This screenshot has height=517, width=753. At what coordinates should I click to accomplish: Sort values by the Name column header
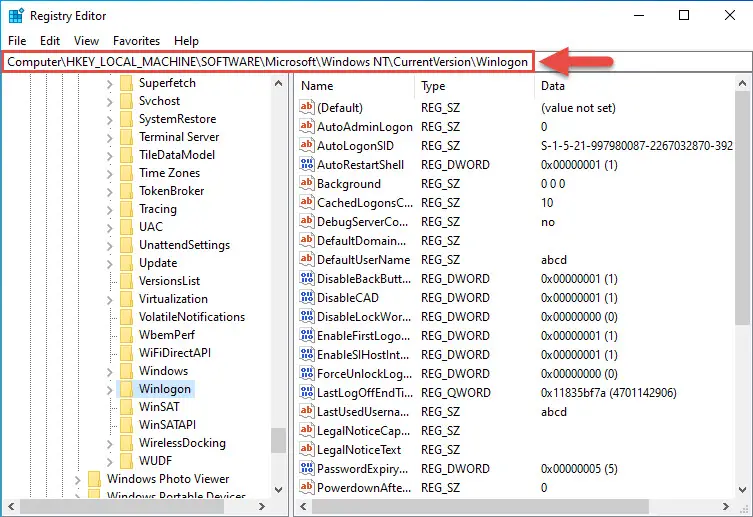[355, 86]
